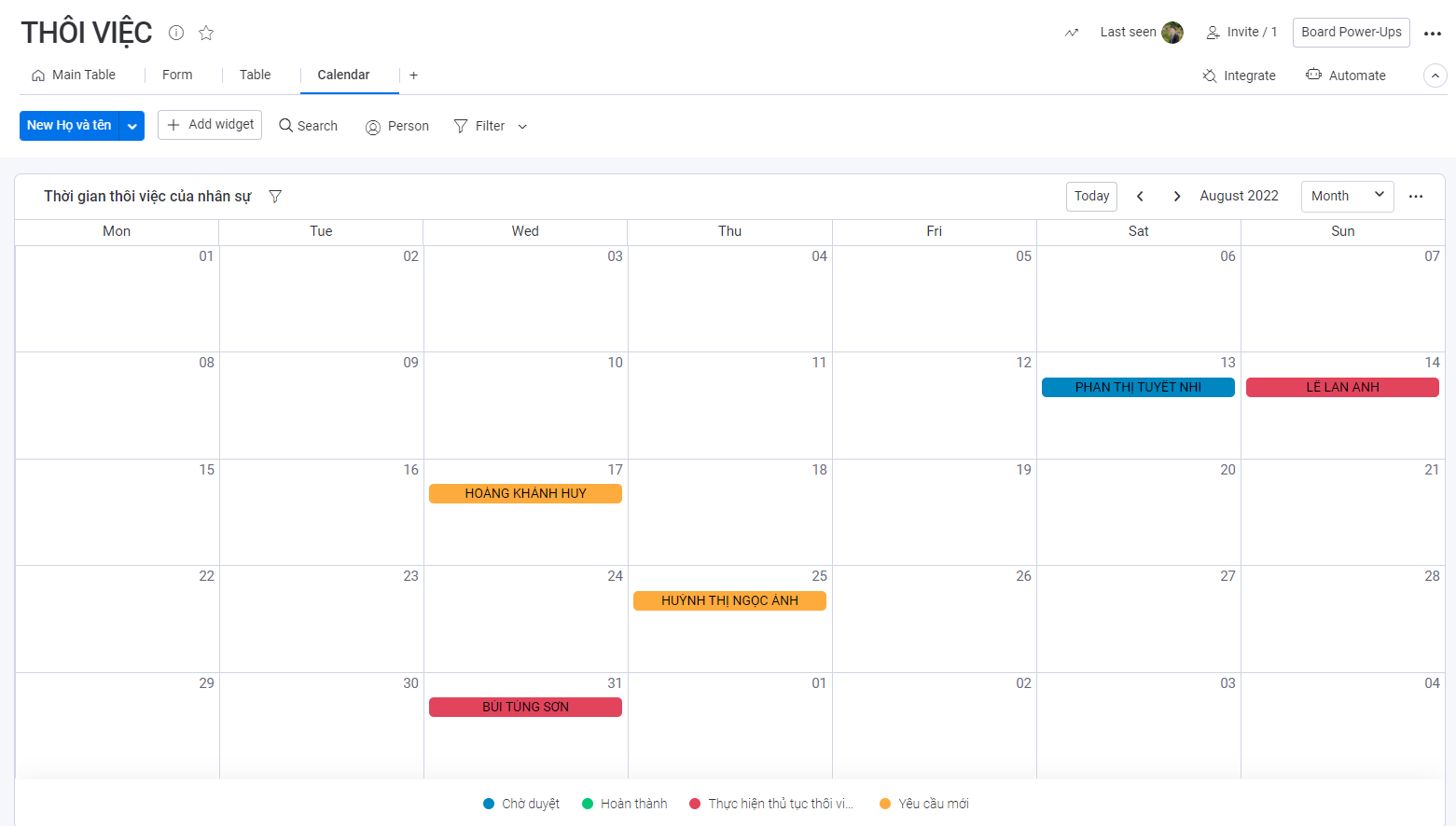Switch to the Form tab

(x=177, y=76)
